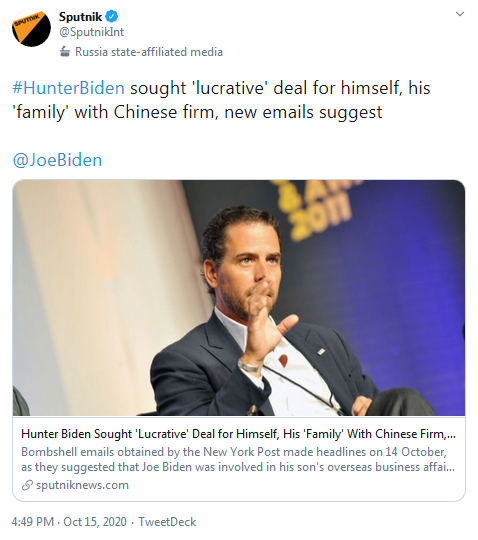Image resolution: width=478 pixels, height=540 pixels.
Task: Click the Oct 15, 2020 date
Action: pyautogui.click(x=95, y=522)
